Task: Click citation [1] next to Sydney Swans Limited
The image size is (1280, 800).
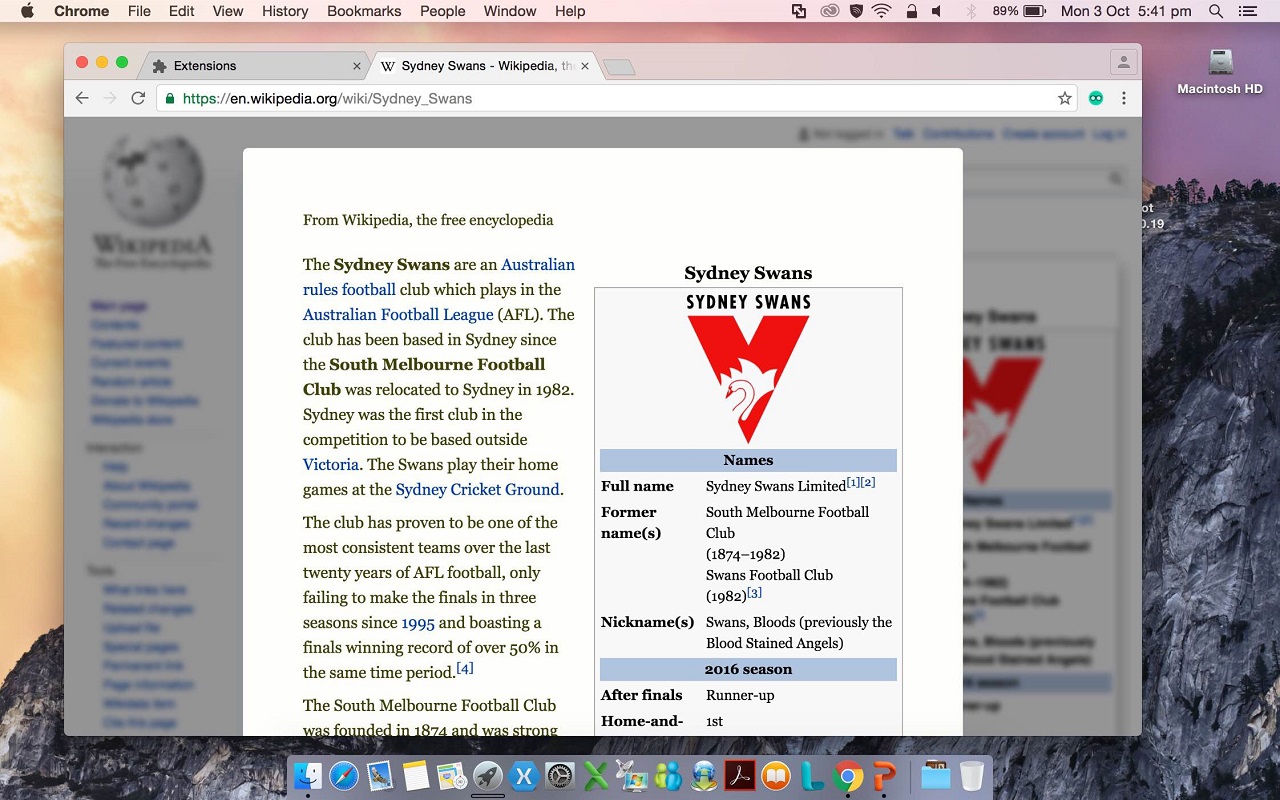Action: pyautogui.click(x=853, y=483)
